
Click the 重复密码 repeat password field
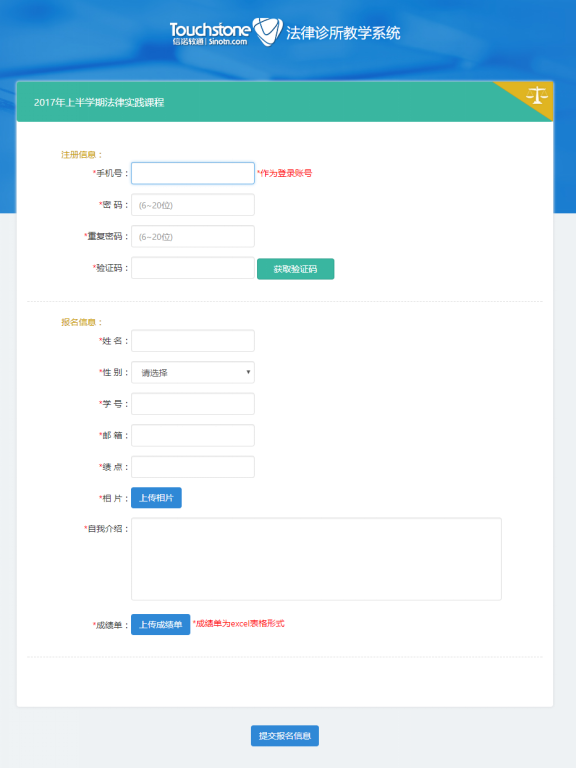point(193,237)
